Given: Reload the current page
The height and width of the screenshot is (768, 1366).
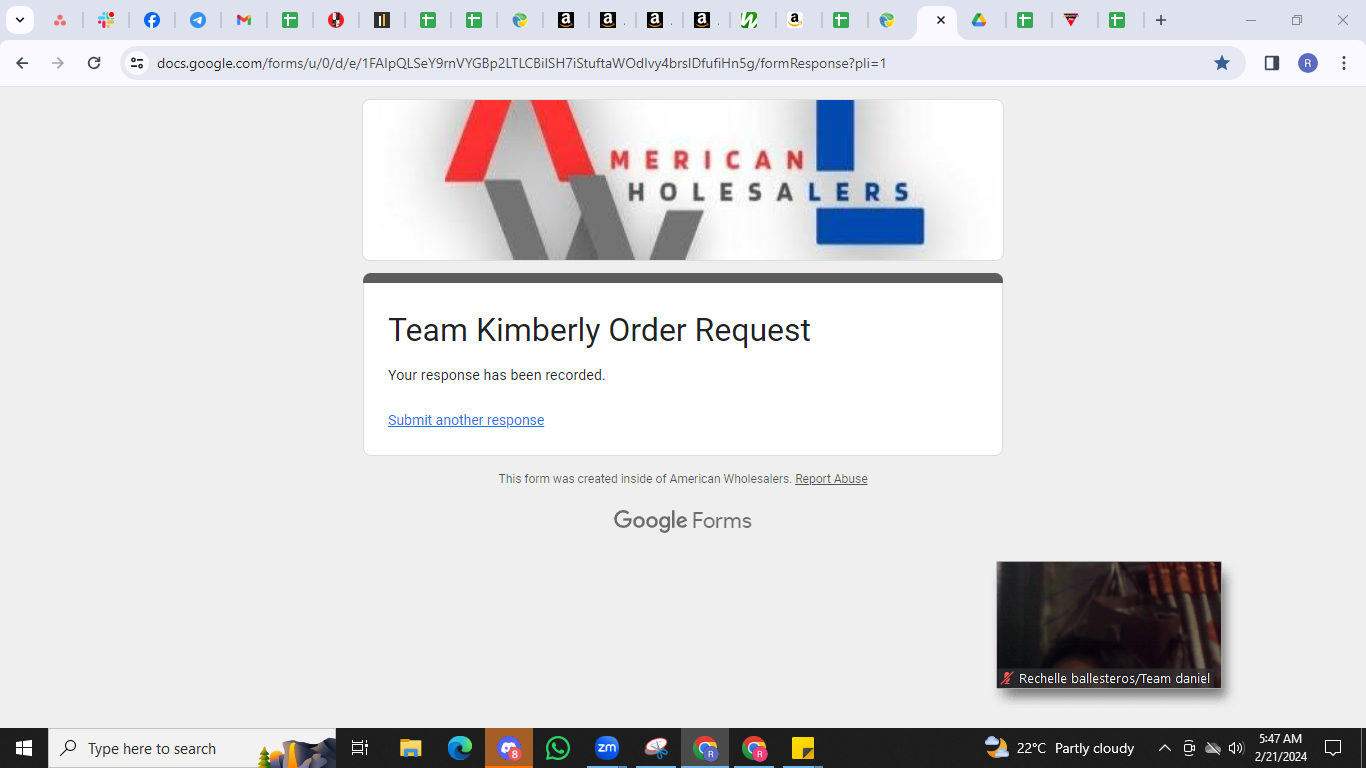Looking at the screenshot, I should coord(94,63).
